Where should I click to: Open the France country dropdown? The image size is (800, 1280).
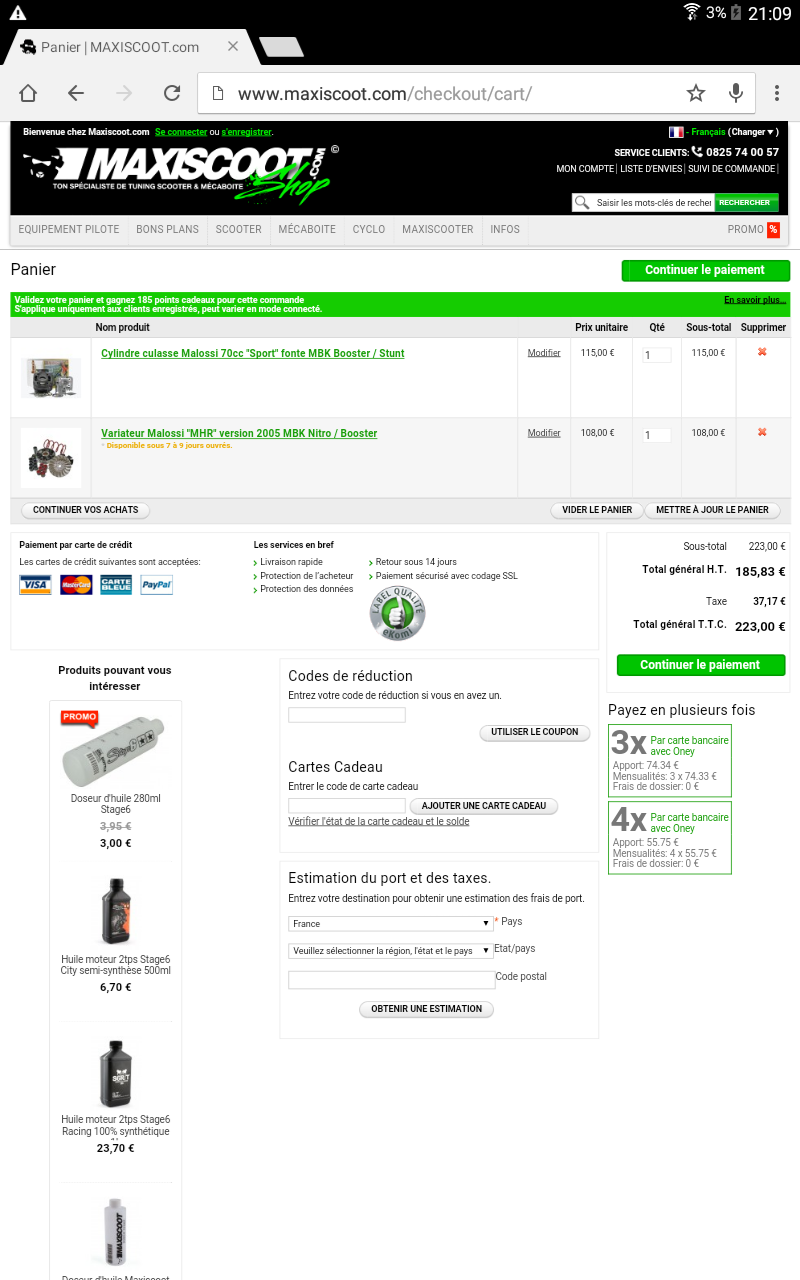point(391,923)
